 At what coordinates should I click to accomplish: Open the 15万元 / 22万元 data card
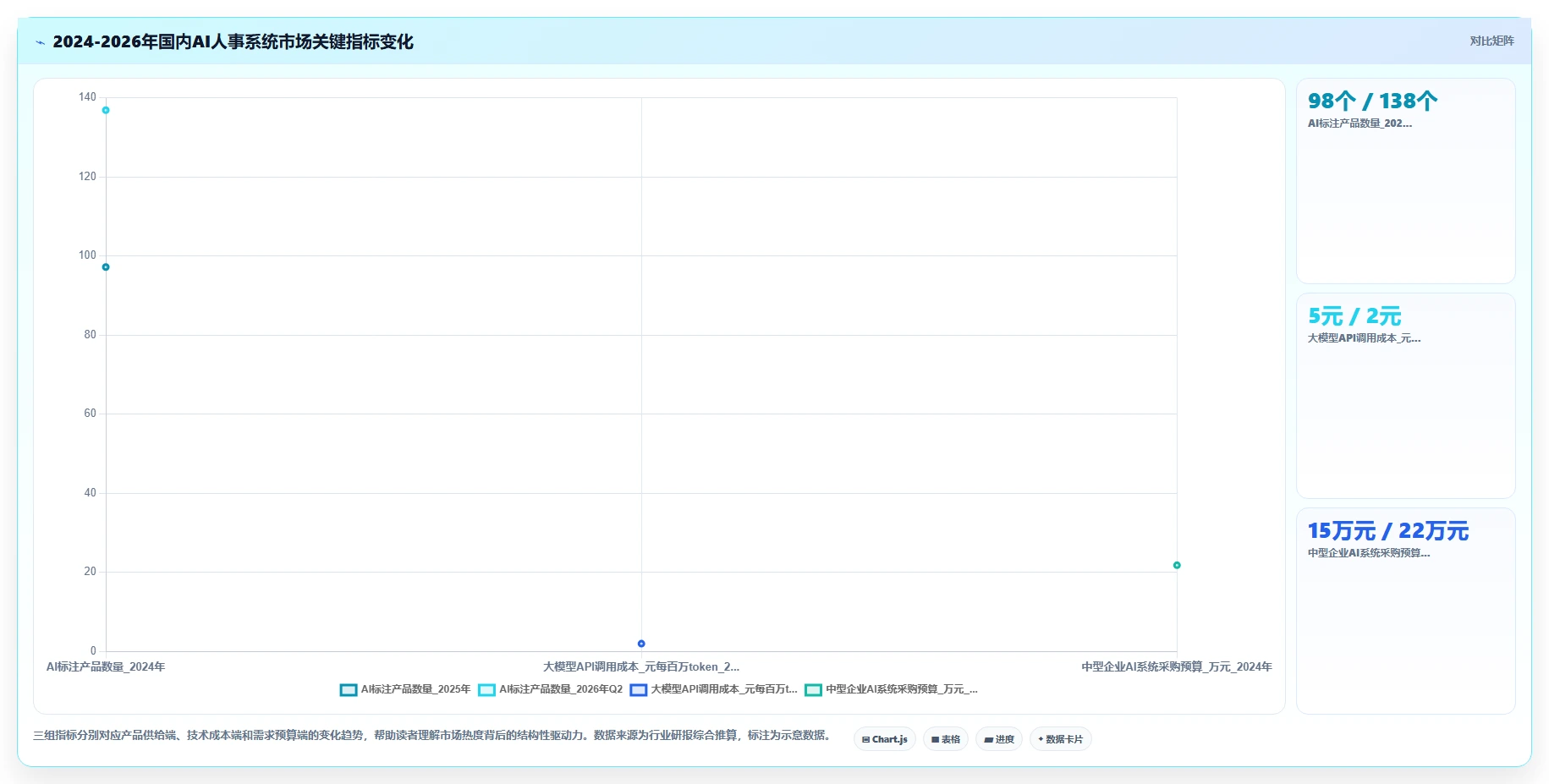coord(1405,611)
